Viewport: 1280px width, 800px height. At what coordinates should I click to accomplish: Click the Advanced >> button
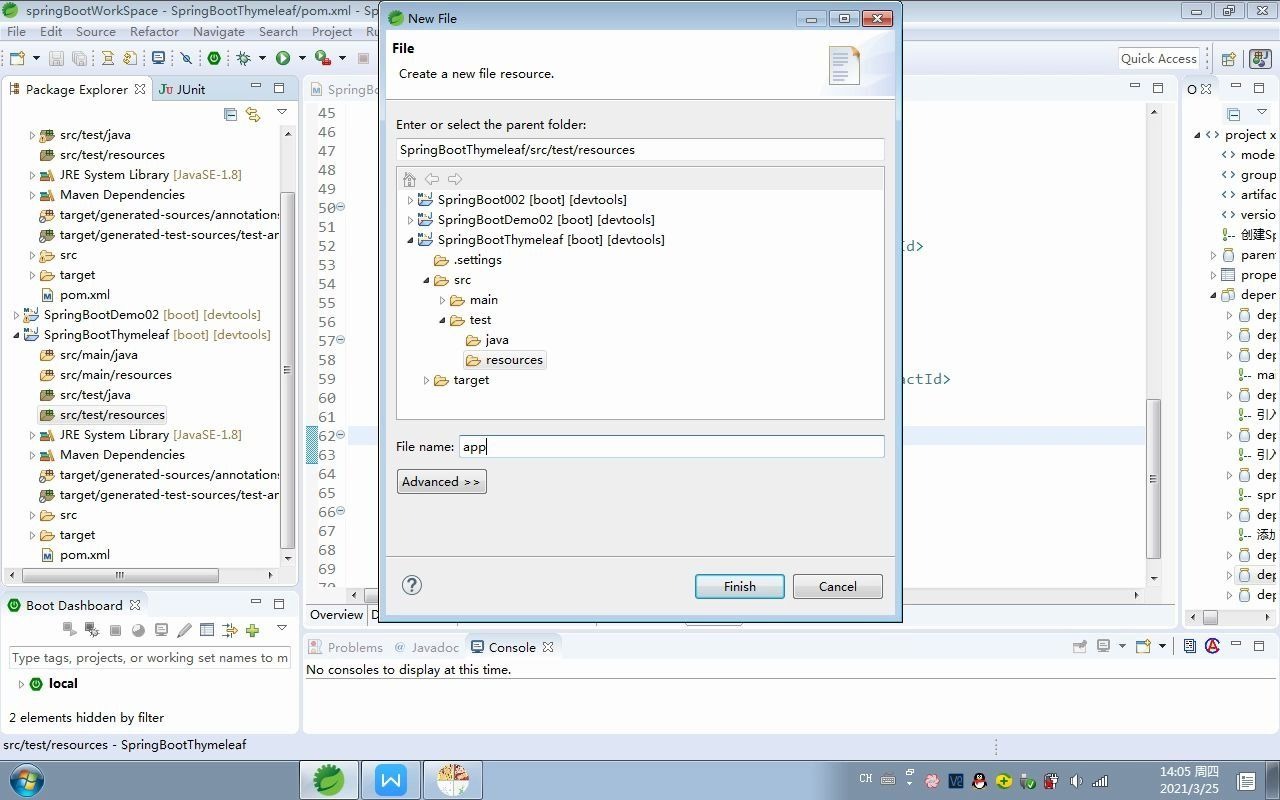441,481
